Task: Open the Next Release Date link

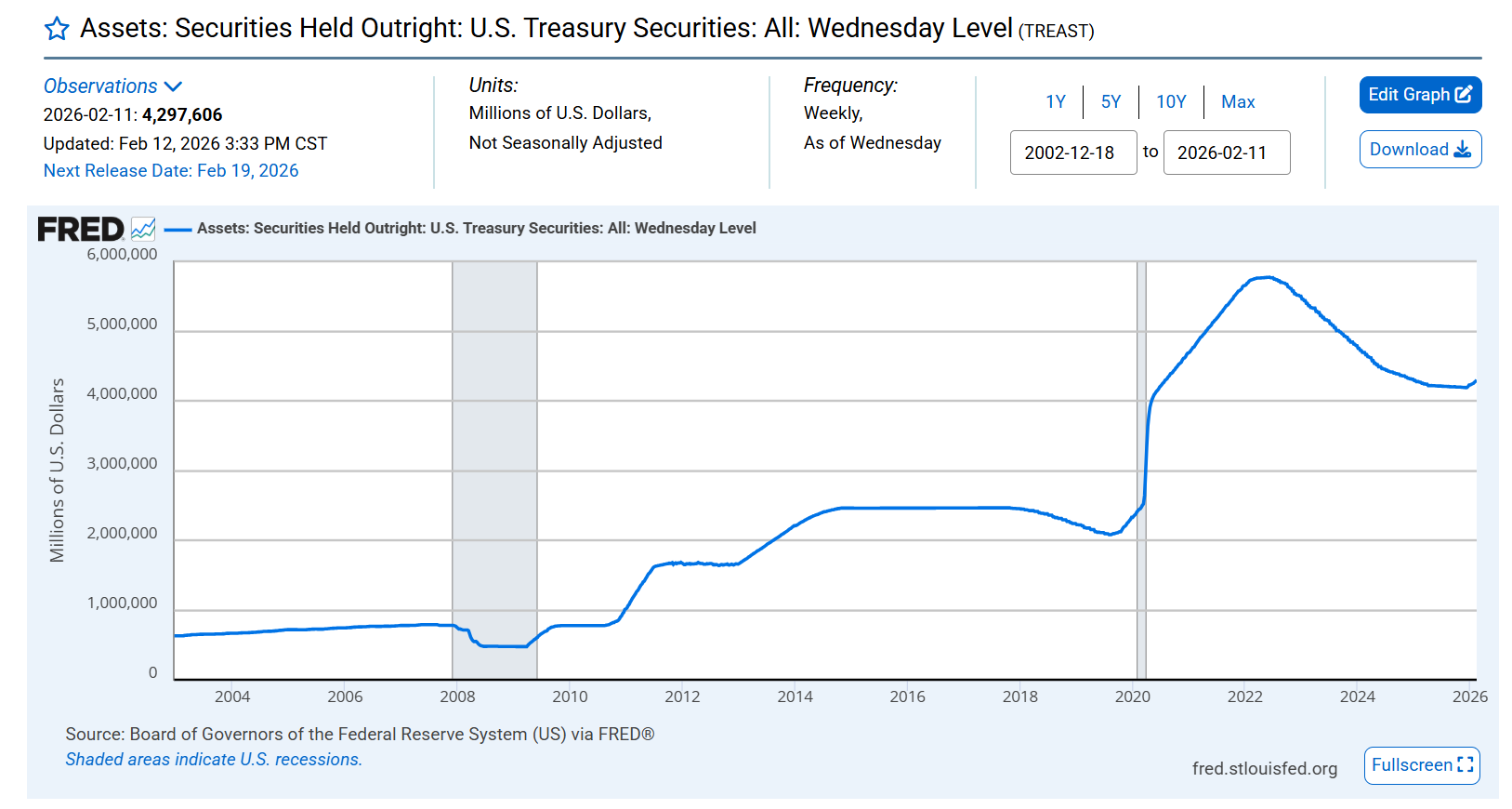Action: 171,171
